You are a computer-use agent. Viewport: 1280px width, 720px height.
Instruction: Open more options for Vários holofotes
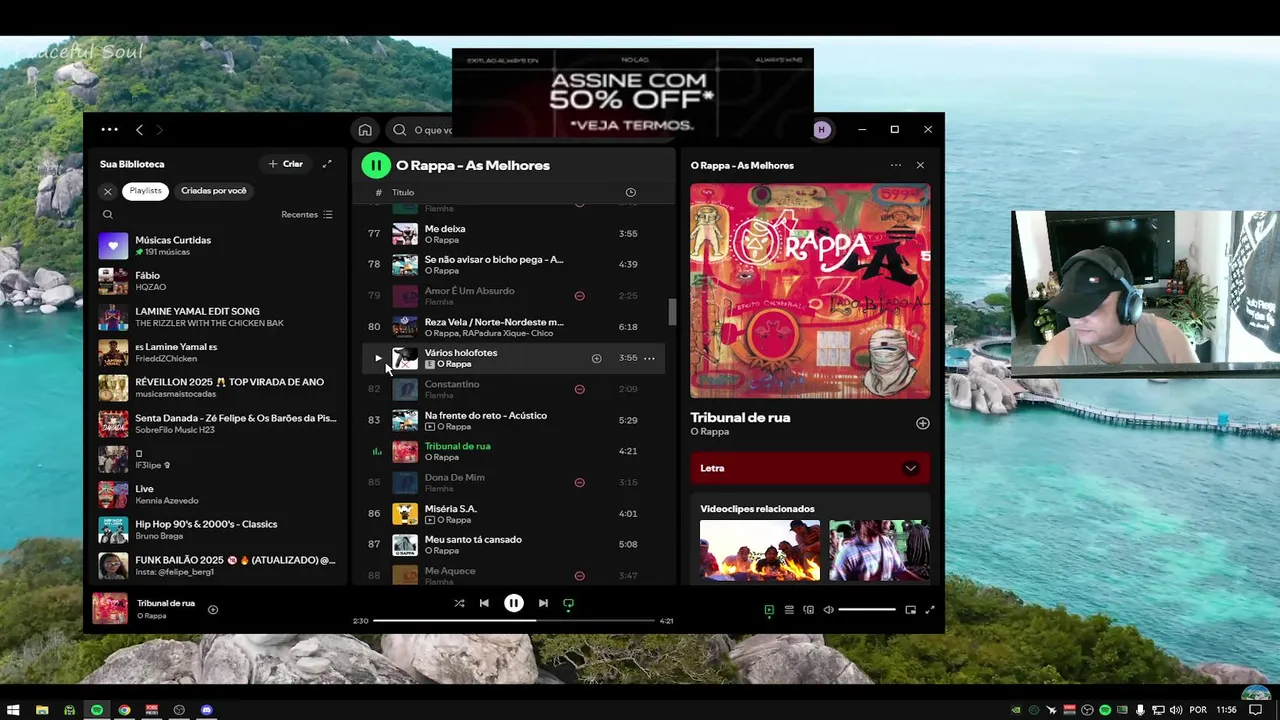tap(649, 358)
